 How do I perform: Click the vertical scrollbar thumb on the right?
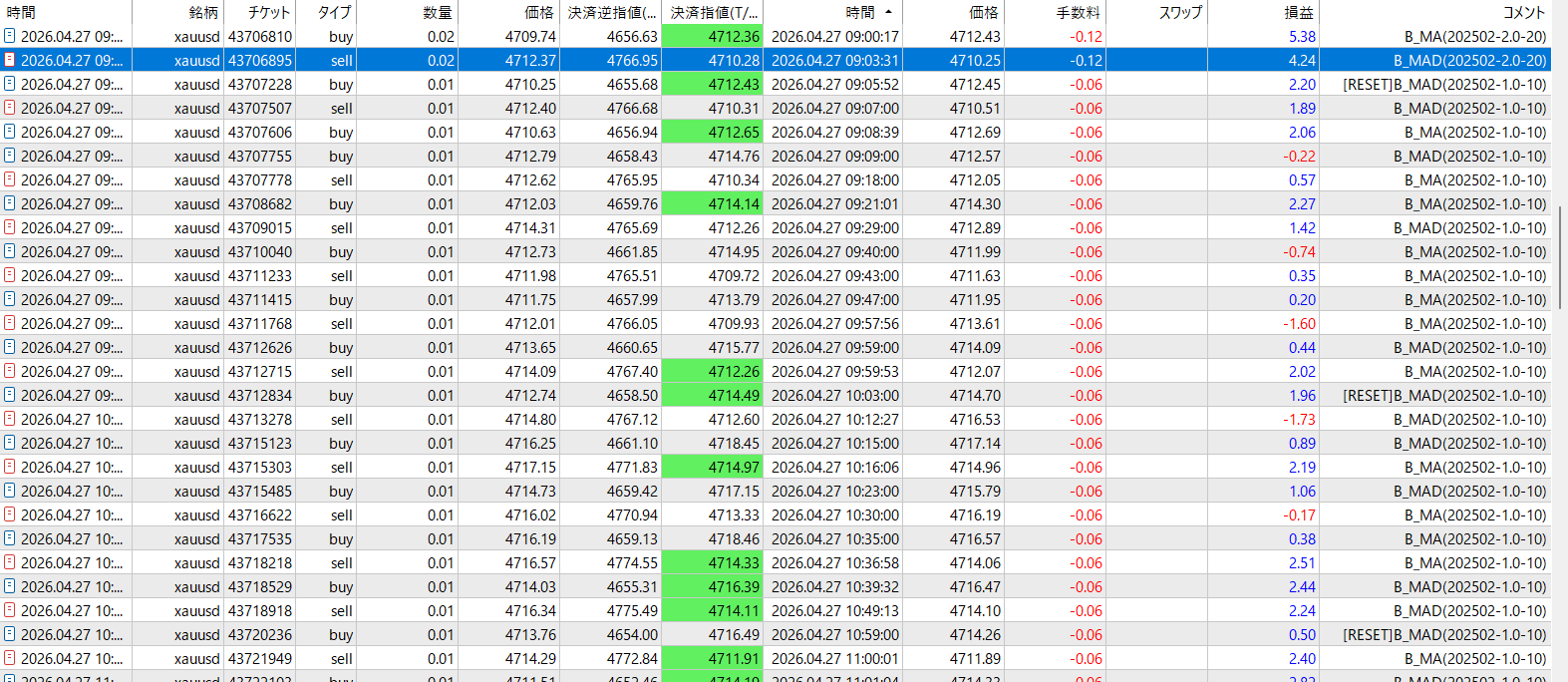click(1560, 257)
